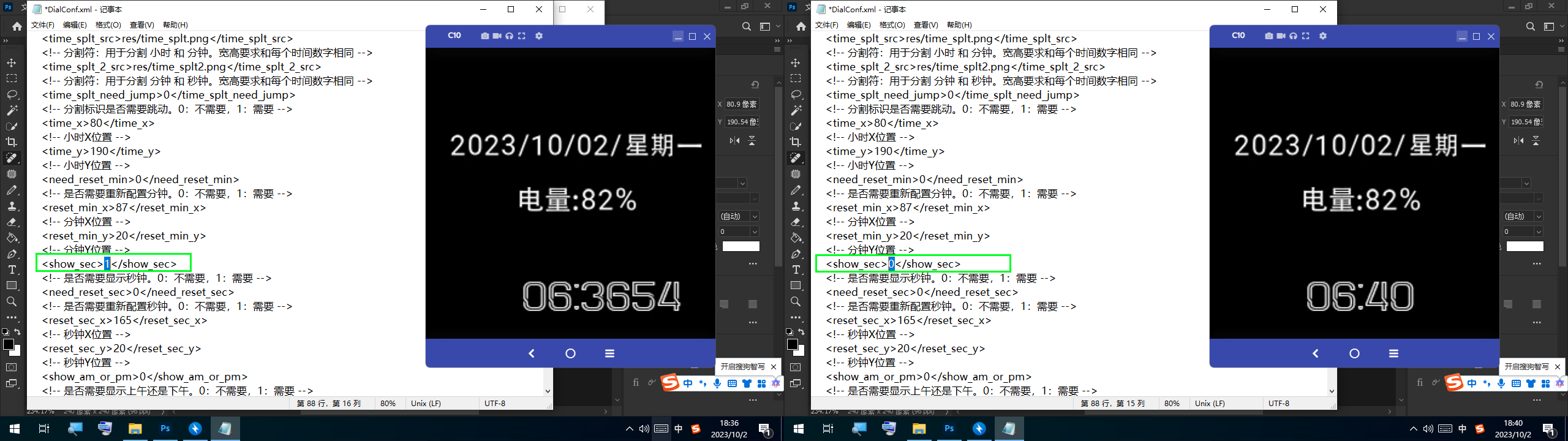
Task: Click camera screenshot icon in 06:3654 emulator window
Action: (484, 36)
